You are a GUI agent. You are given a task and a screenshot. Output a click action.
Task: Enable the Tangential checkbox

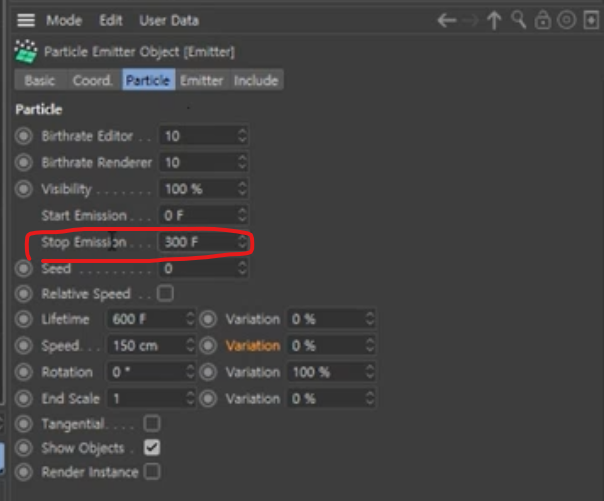(152, 424)
